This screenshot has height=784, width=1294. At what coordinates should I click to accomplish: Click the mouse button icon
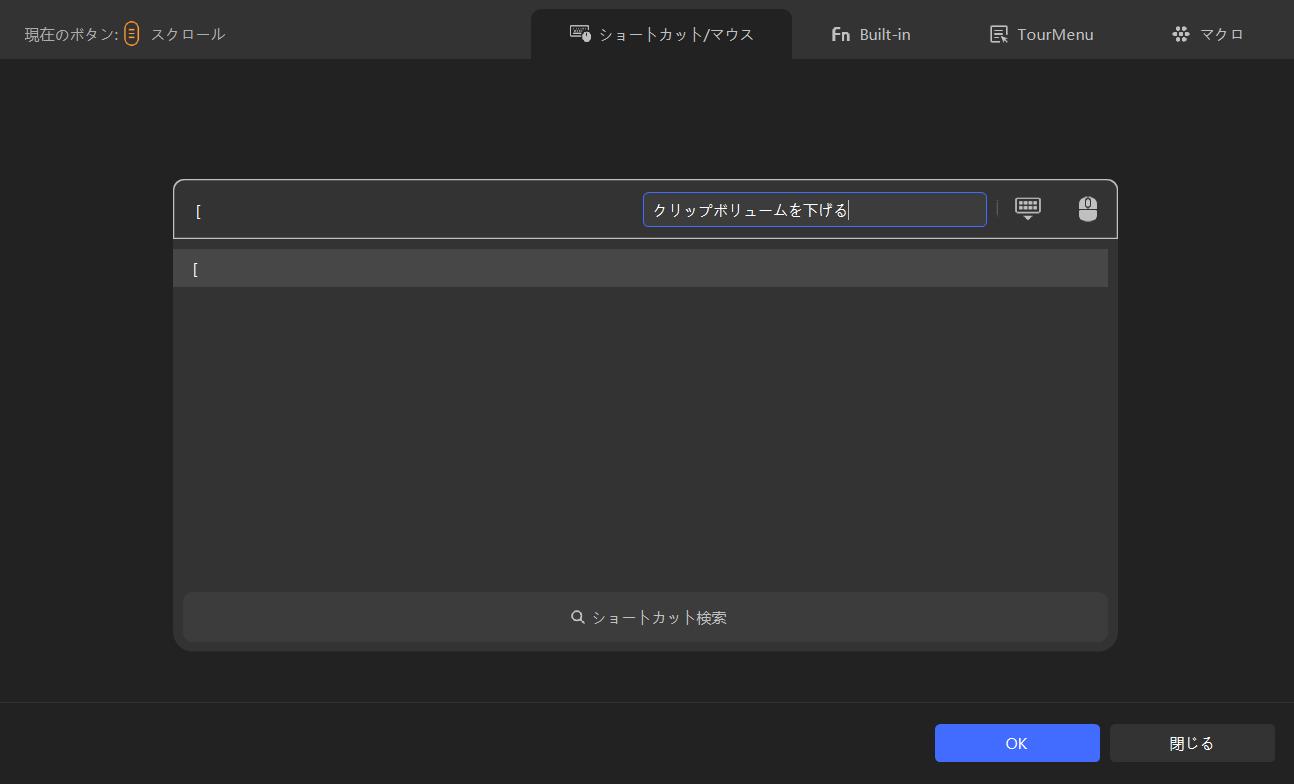[1087, 208]
